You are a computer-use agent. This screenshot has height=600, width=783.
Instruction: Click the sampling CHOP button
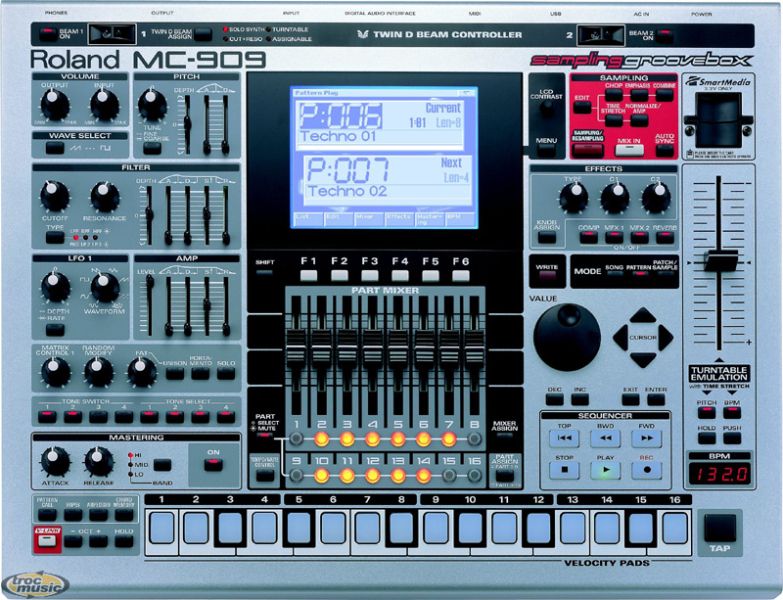[x=614, y=95]
